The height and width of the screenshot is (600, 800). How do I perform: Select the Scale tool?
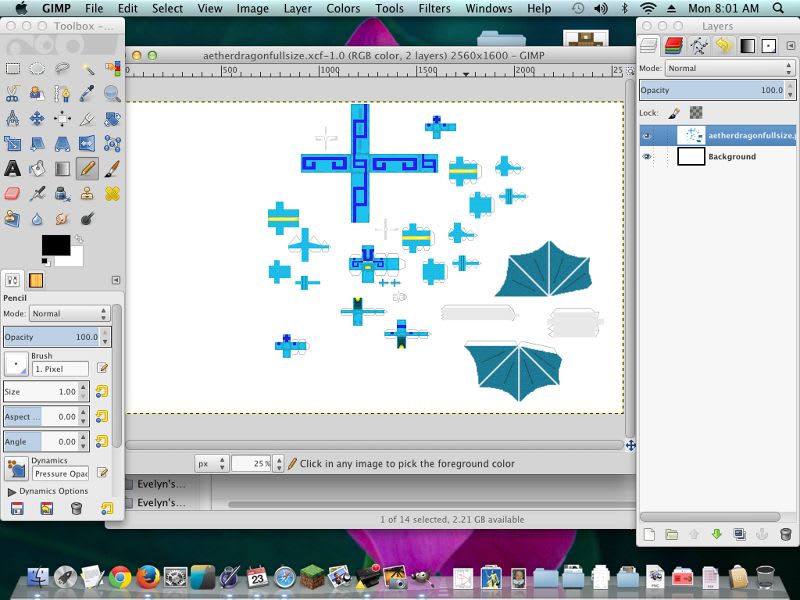coord(12,144)
